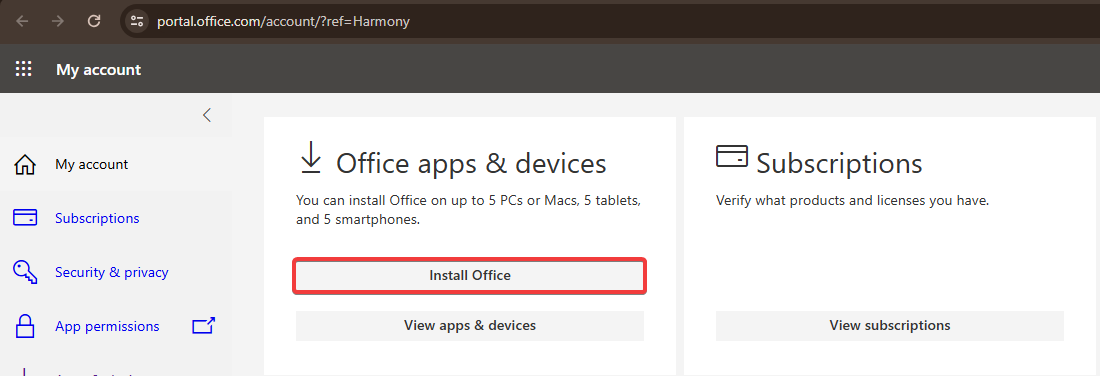Screen dimensions: 1100x376
Task: Click the Subscriptions card heading icon
Action: coord(732,156)
